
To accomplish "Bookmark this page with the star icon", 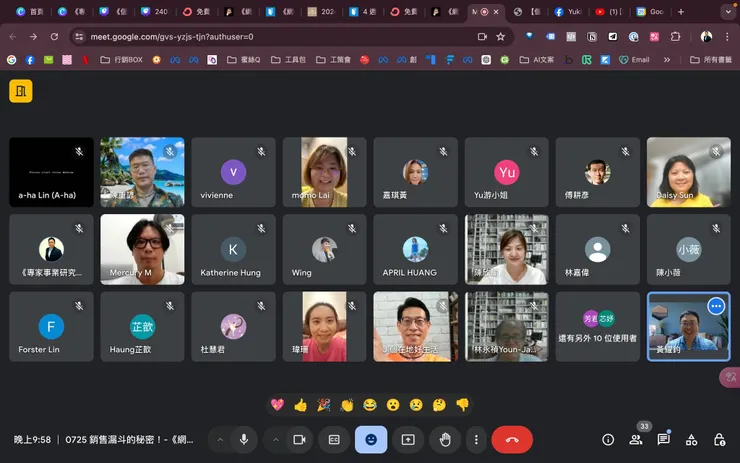I will click(501, 36).
